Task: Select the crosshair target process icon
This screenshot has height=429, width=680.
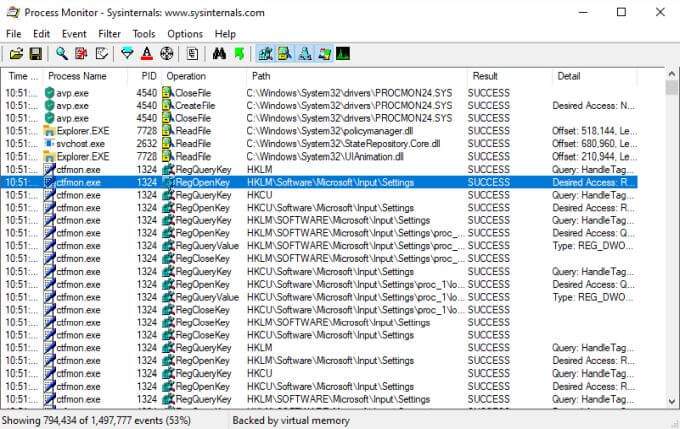Action: tap(167, 54)
